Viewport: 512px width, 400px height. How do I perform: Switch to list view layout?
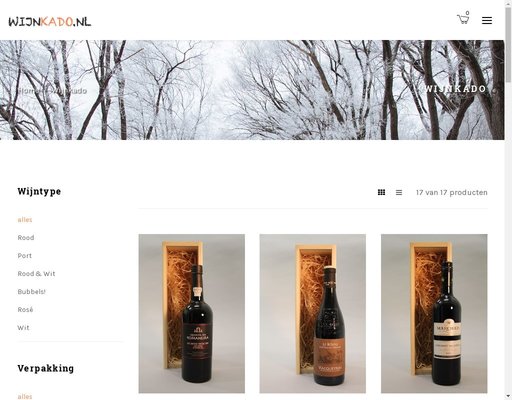tap(399, 192)
